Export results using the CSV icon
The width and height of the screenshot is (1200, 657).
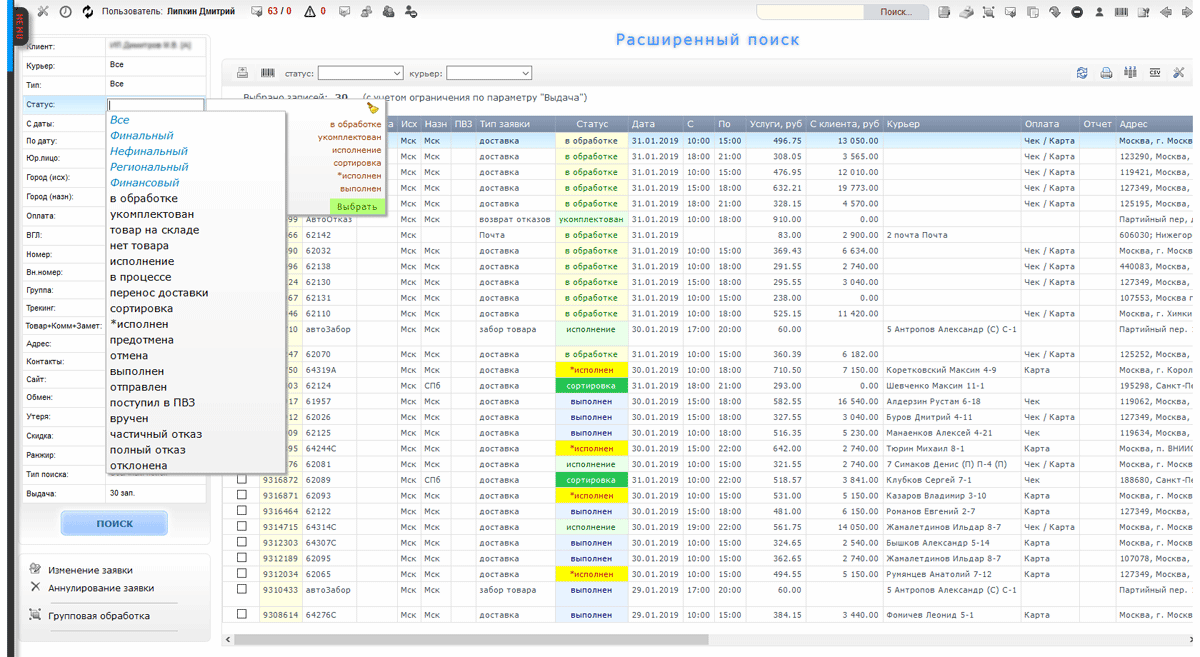[1155, 73]
